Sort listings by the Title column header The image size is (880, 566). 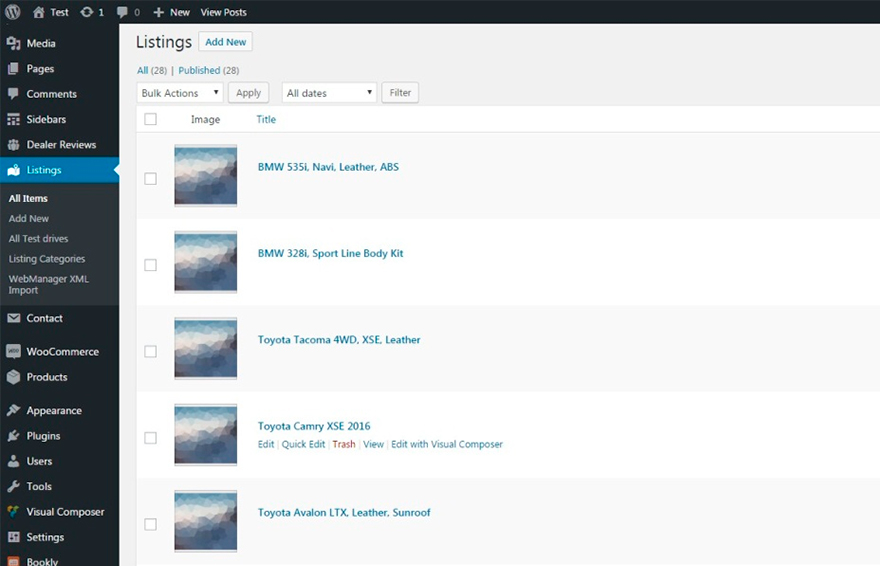[266, 120]
